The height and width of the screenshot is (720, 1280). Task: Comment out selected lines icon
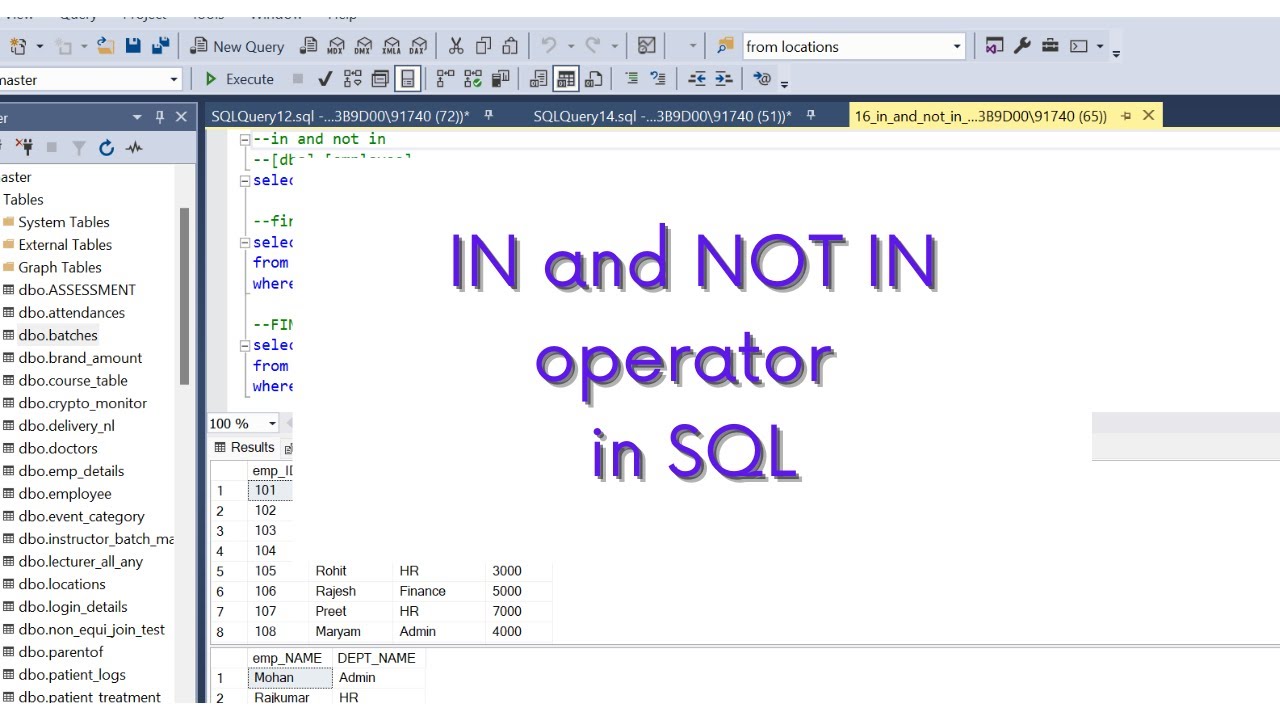(631, 79)
